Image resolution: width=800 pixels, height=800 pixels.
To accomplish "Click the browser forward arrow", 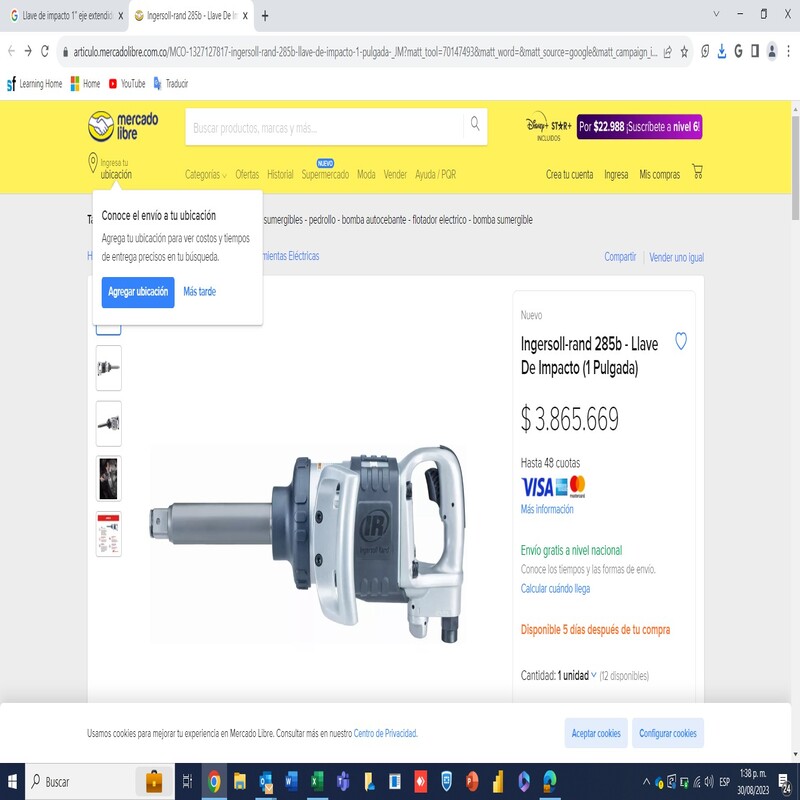I will pyautogui.click(x=28, y=51).
